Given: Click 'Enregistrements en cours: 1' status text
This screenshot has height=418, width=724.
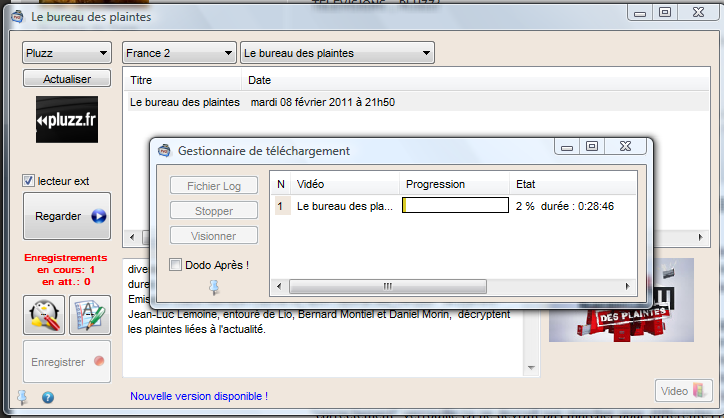Looking at the screenshot, I should click(x=66, y=264).
